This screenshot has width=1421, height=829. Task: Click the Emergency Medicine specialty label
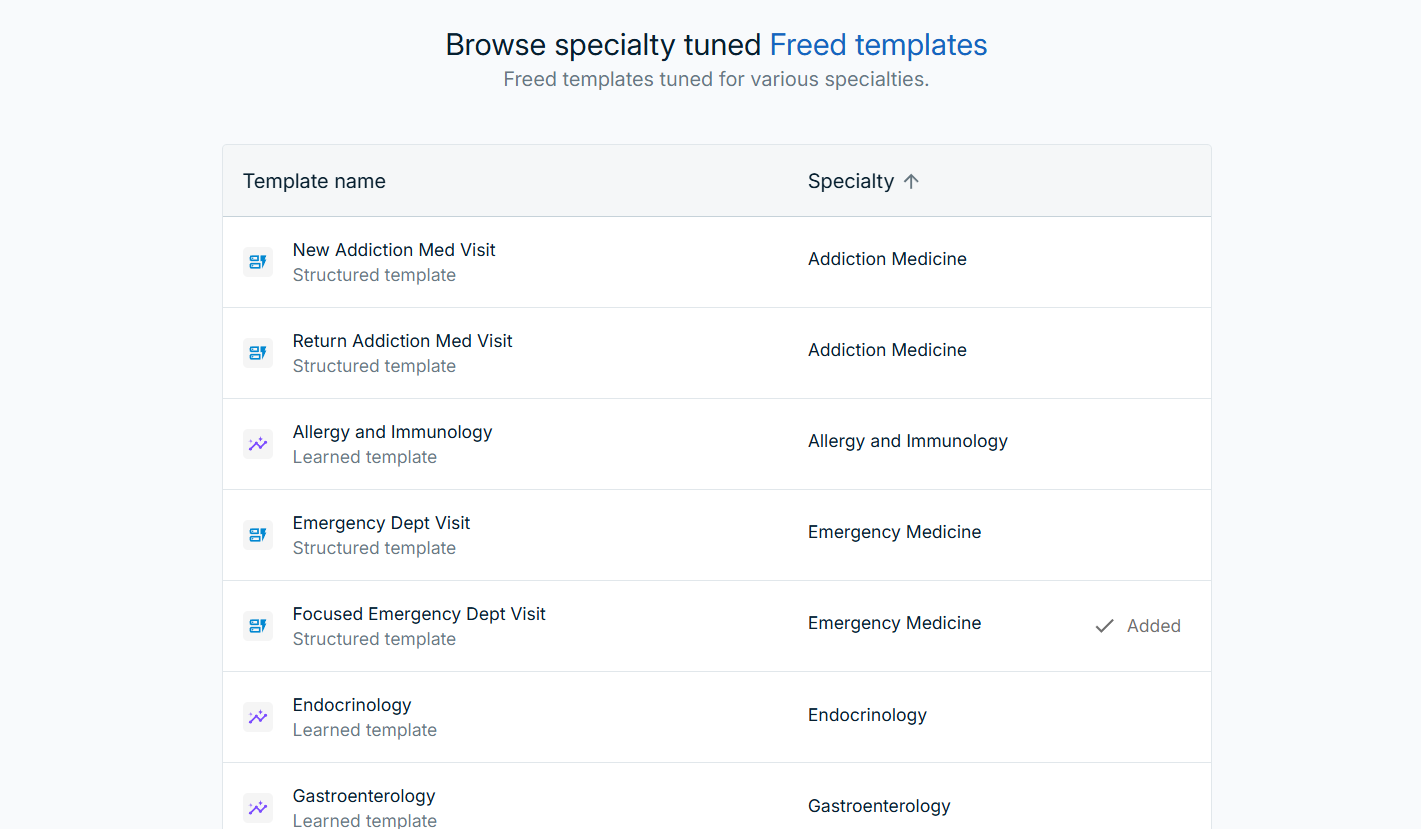(894, 531)
